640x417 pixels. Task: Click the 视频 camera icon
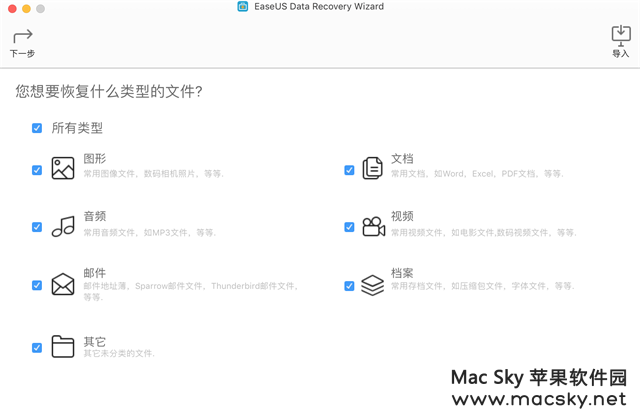(x=373, y=226)
